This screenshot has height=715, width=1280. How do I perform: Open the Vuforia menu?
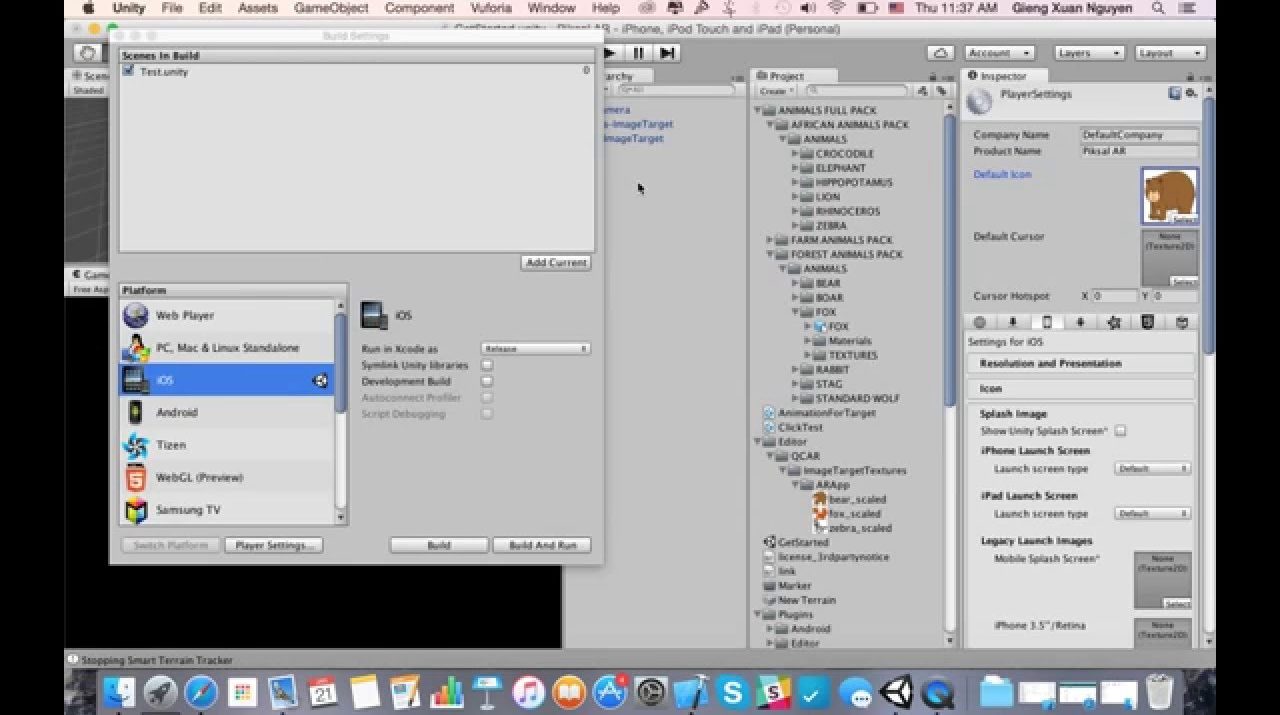pyautogui.click(x=491, y=8)
